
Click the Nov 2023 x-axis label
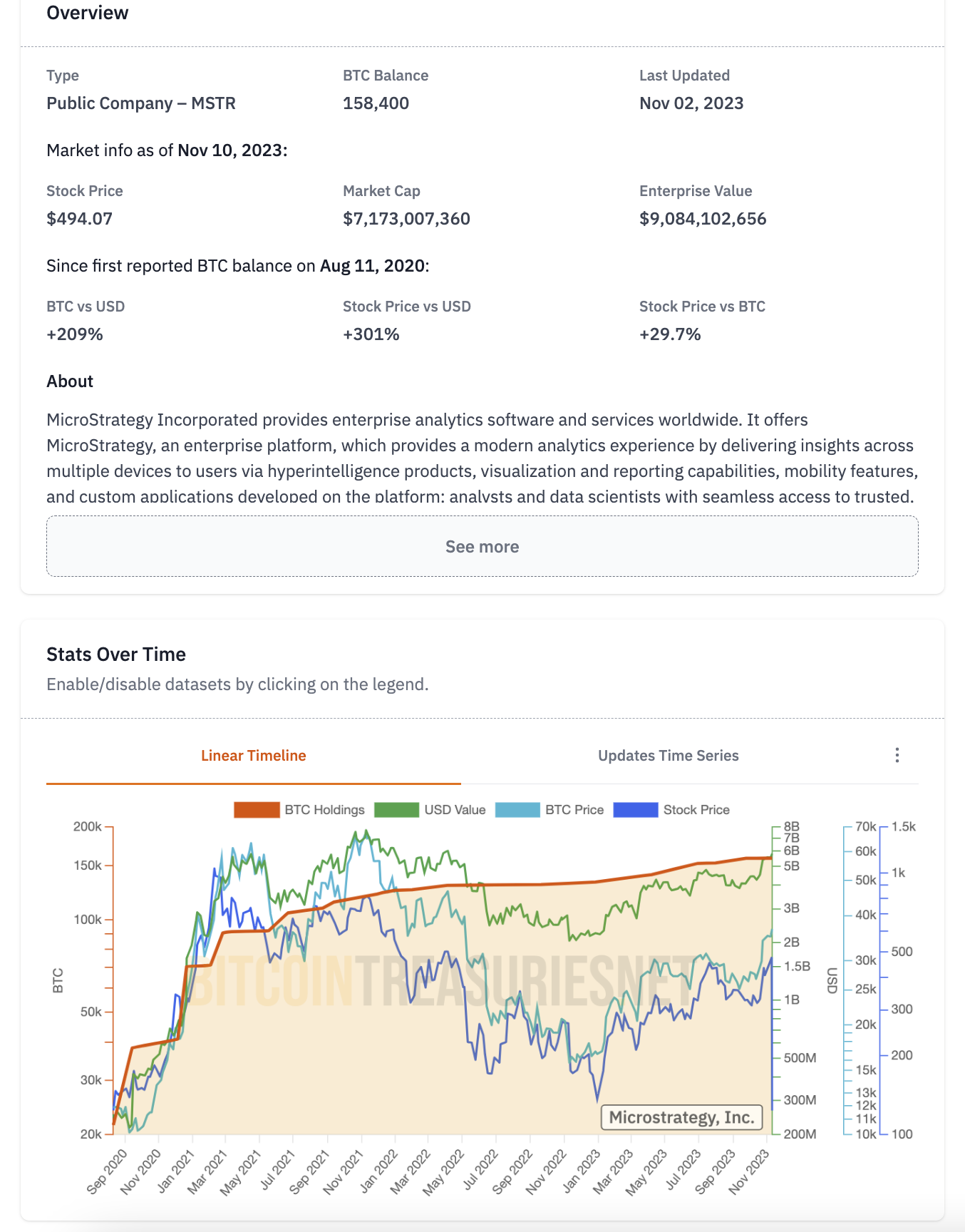tap(748, 1171)
